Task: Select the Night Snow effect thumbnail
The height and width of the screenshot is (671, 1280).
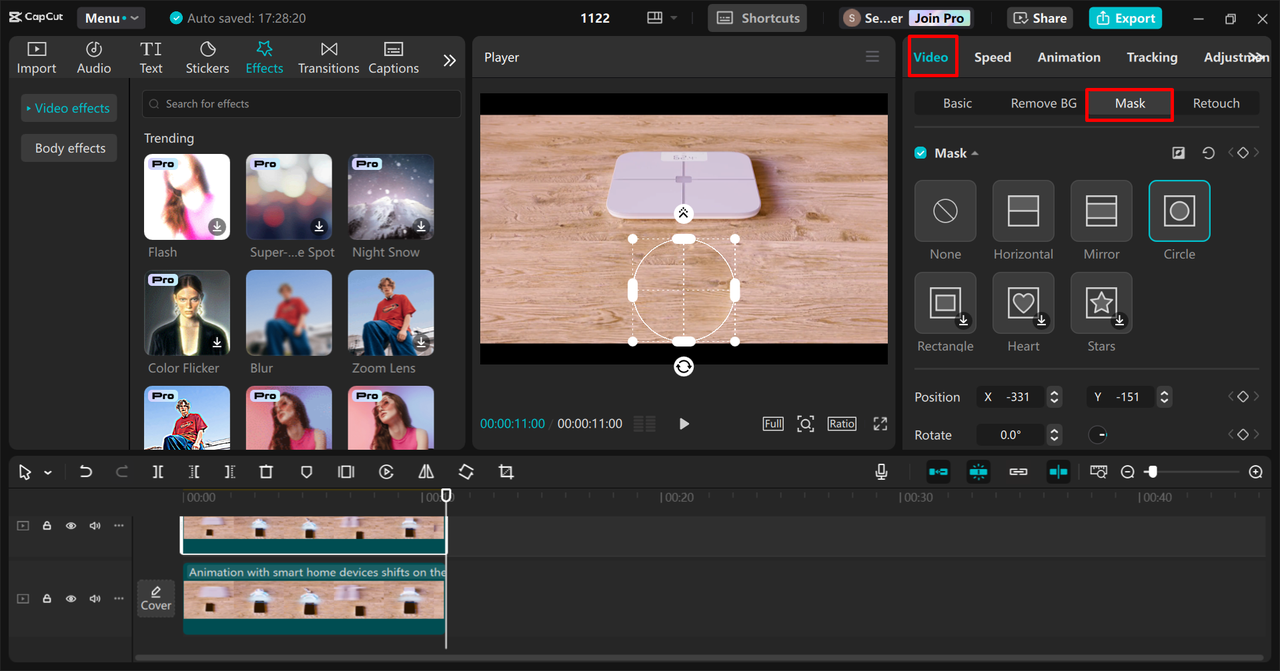Action: (391, 197)
